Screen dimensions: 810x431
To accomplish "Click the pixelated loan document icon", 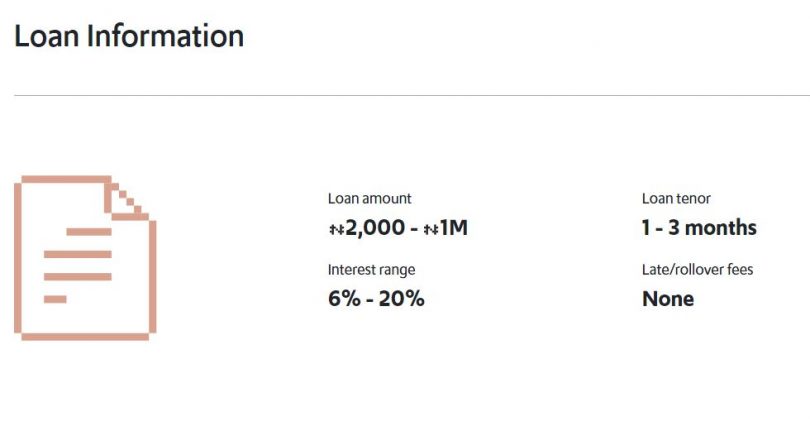I will (85, 258).
